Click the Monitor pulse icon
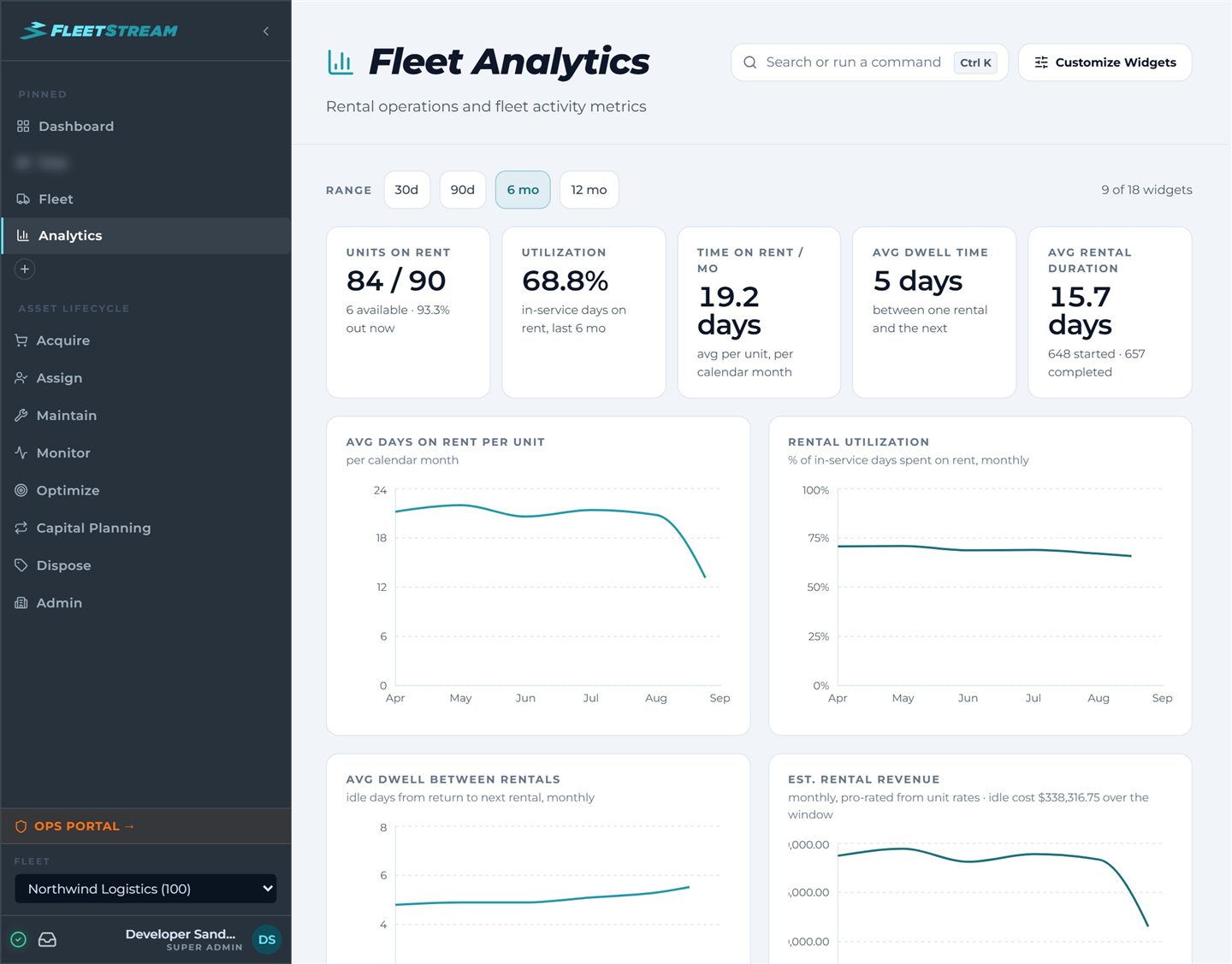Viewport: 1232px width, 964px height. click(21, 453)
